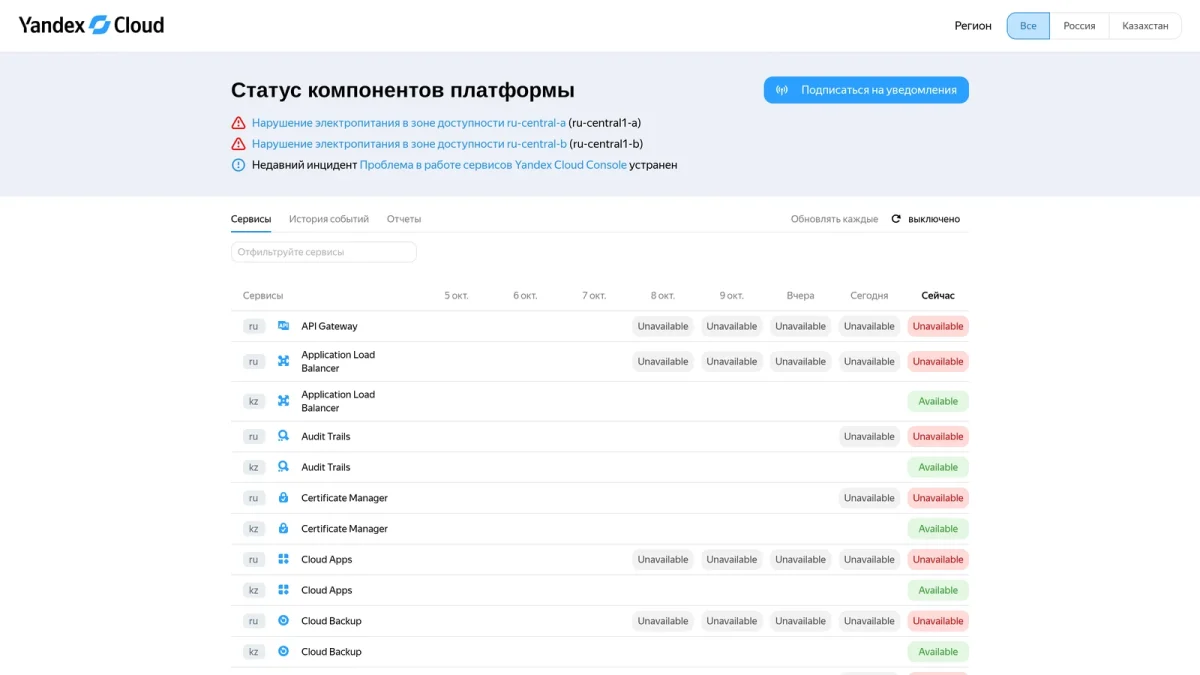Click kz Certificate Manager Available badge
The width and height of the screenshot is (1200, 675).
point(938,528)
